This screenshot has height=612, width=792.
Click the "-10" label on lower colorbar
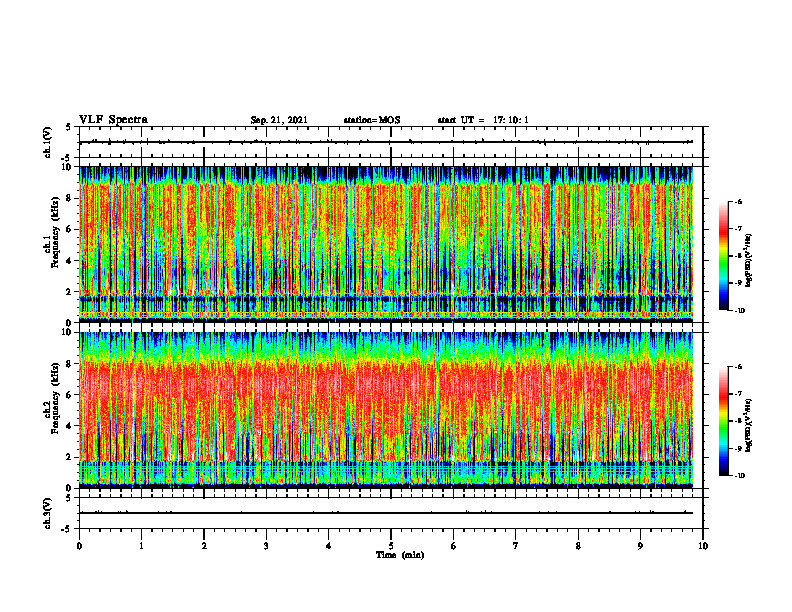[739, 476]
